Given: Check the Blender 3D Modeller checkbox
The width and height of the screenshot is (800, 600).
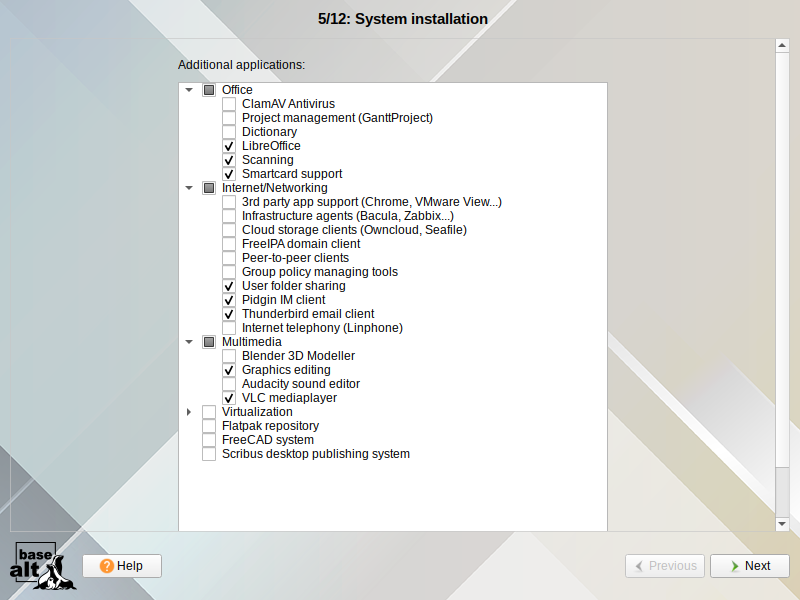Looking at the screenshot, I should point(229,356).
